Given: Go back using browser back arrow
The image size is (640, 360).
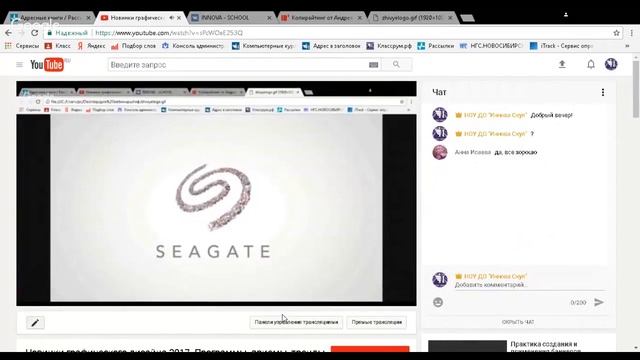Looking at the screenshot, I should coord(8,33).
